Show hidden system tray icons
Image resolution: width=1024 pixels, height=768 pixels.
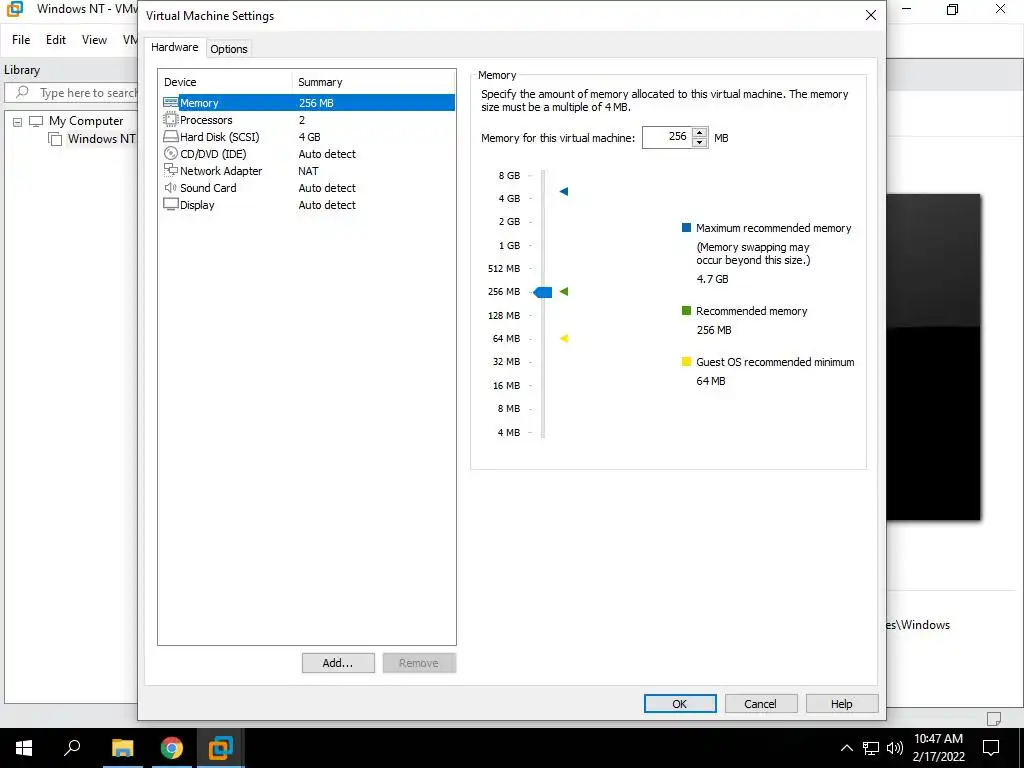pos(846,748)
